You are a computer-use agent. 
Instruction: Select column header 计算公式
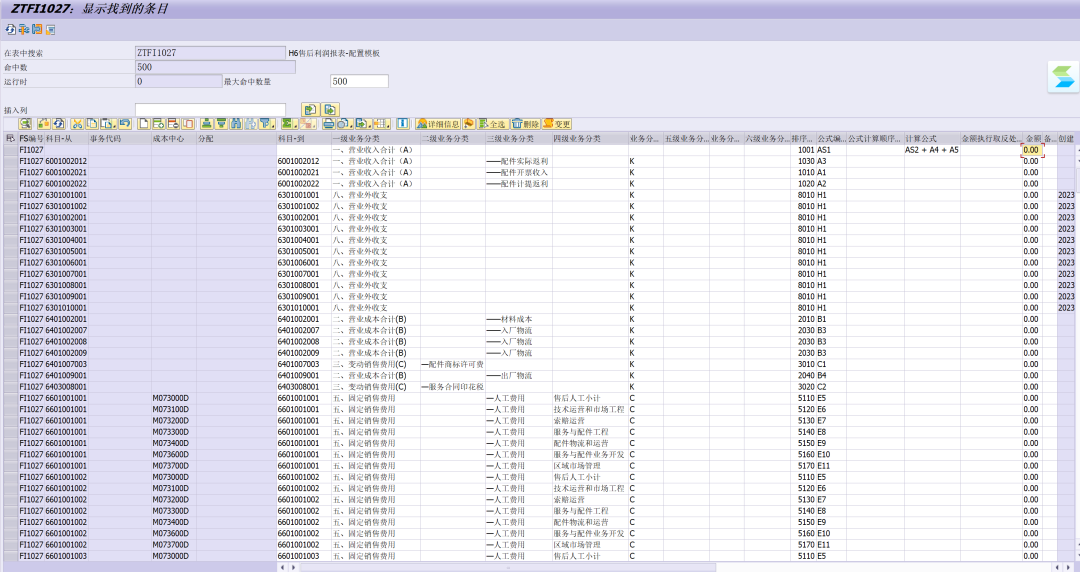click(x=932, y=139)
